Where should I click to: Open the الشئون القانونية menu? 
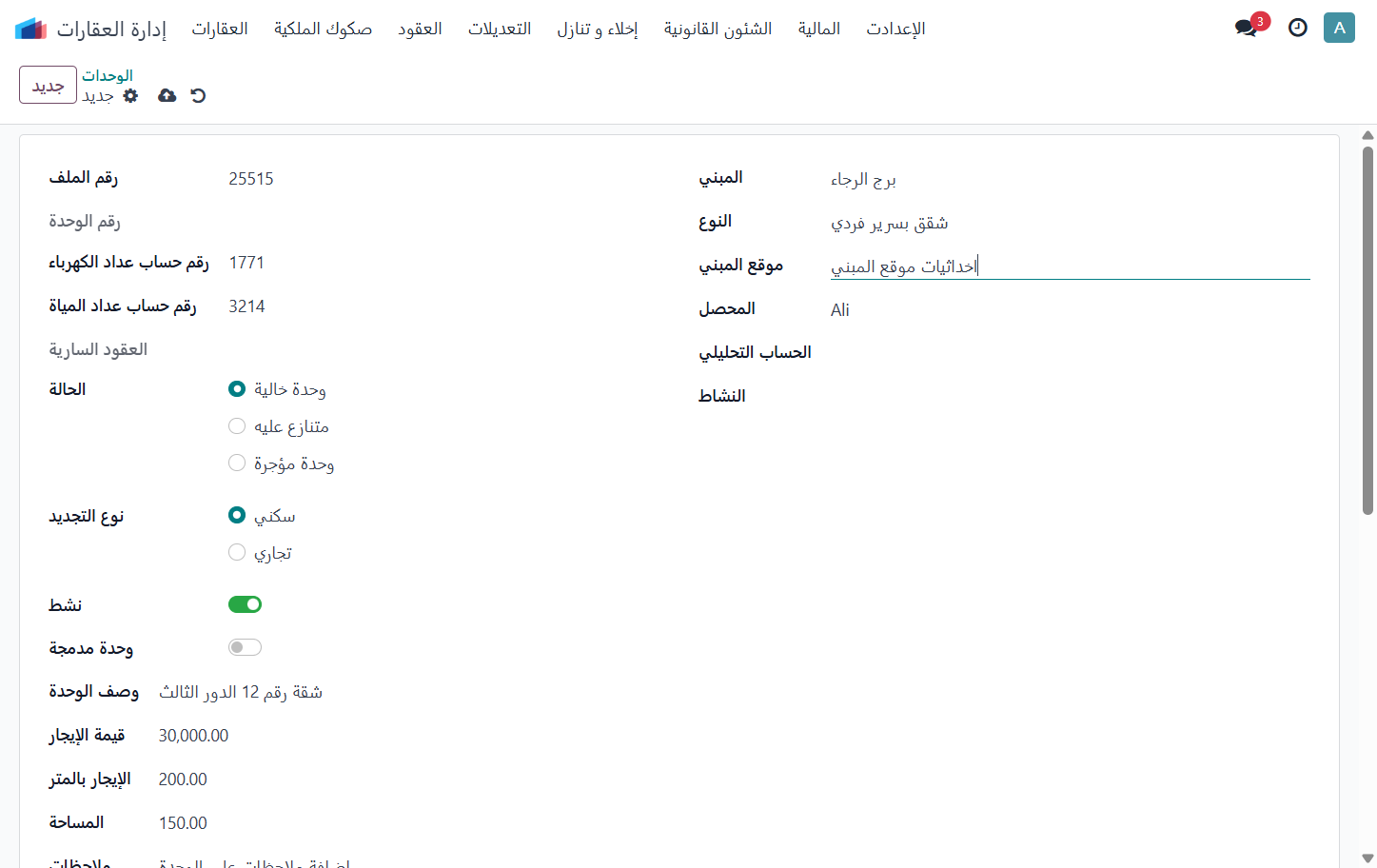(718, 29)
